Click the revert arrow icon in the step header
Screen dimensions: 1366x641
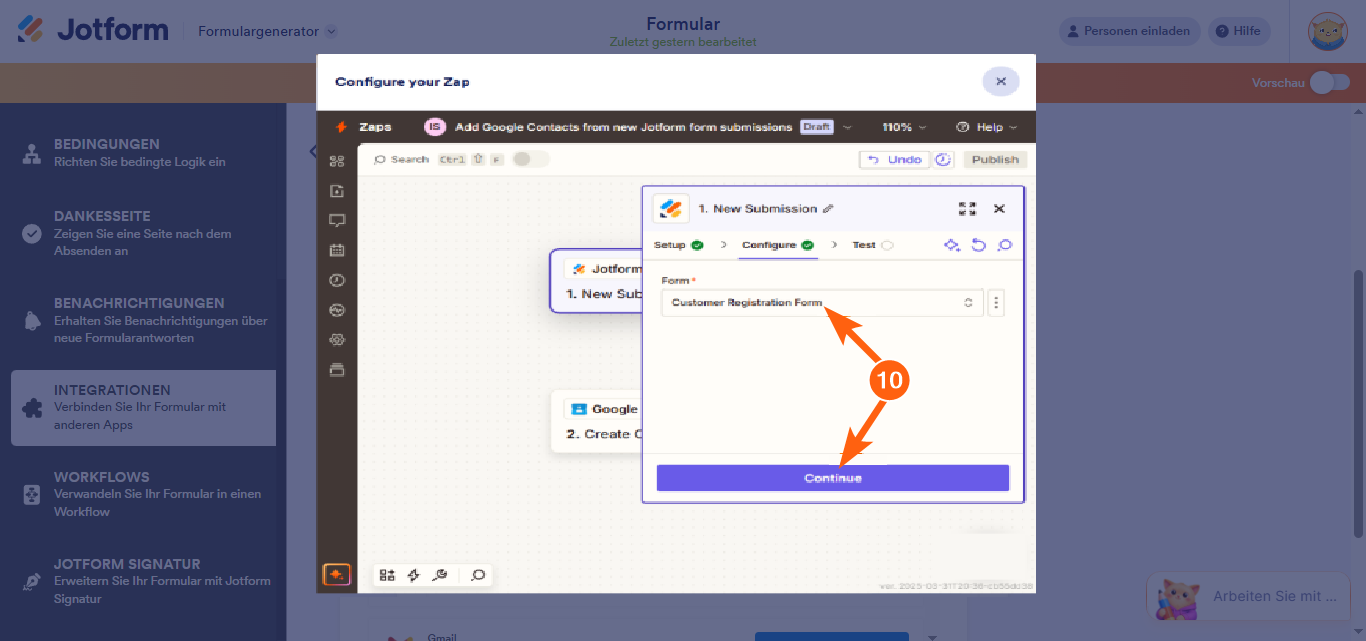coord(978,245)
